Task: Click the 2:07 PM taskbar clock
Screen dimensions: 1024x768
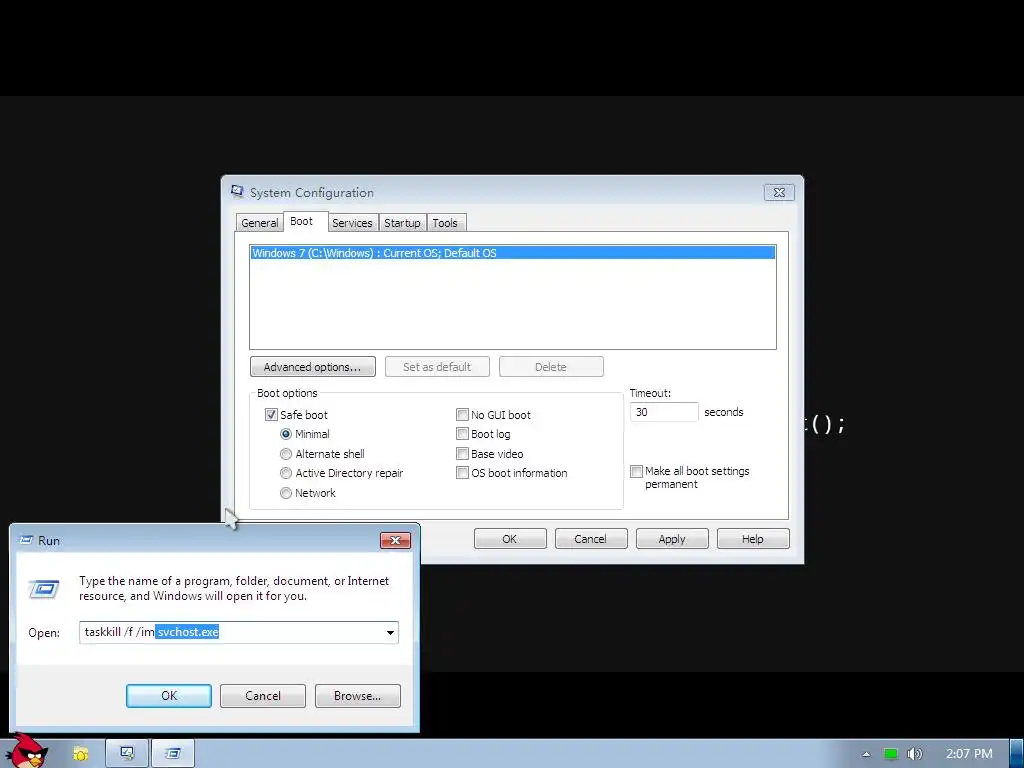Action: (968, 754)
